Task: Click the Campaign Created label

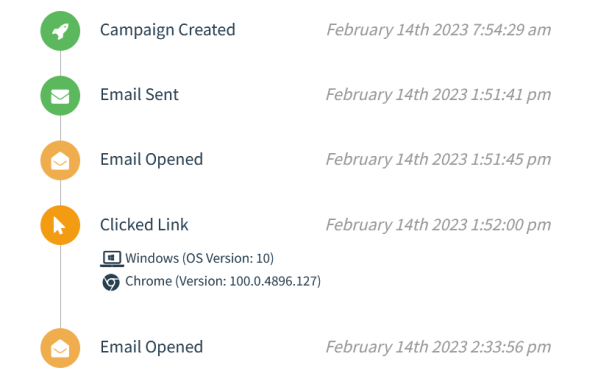Action: (167, 30)
